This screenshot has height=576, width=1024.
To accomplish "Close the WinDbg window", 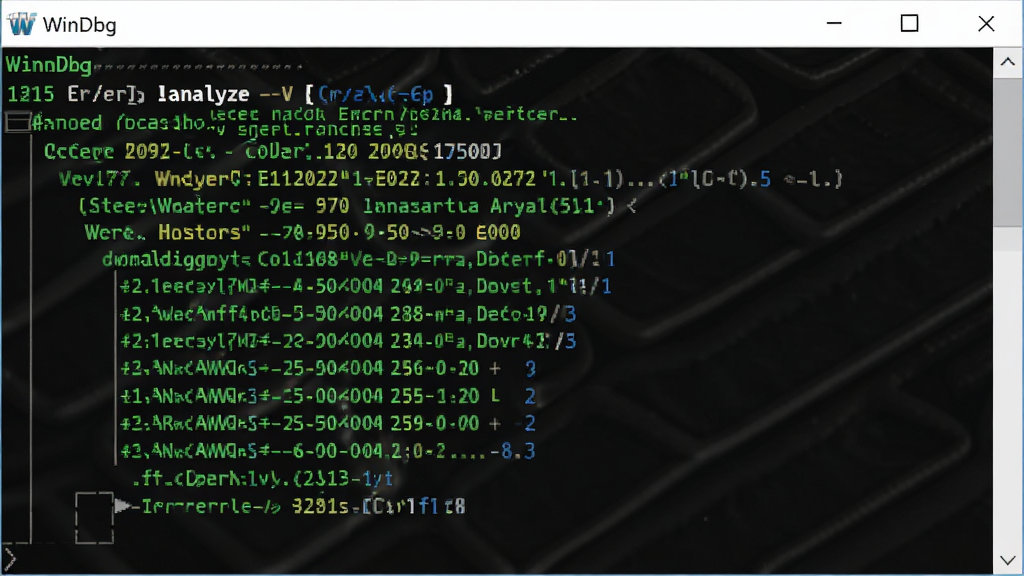I will [x=986, y=24].
